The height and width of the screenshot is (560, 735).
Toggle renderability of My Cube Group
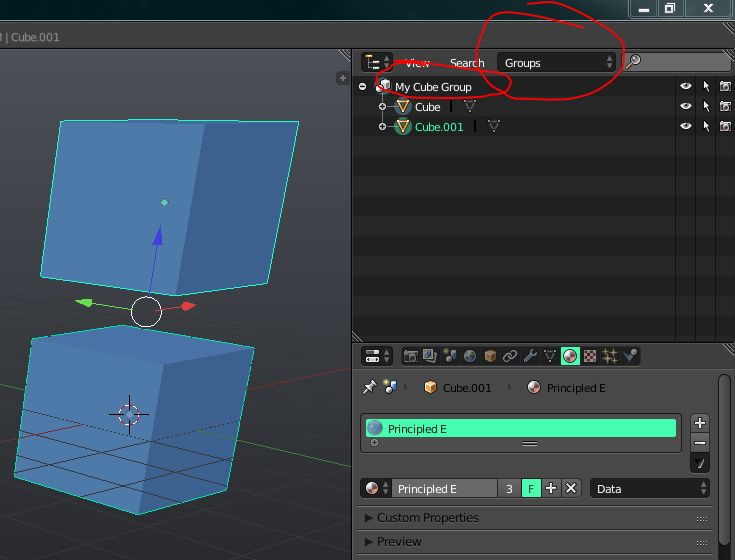pos(725,86)
